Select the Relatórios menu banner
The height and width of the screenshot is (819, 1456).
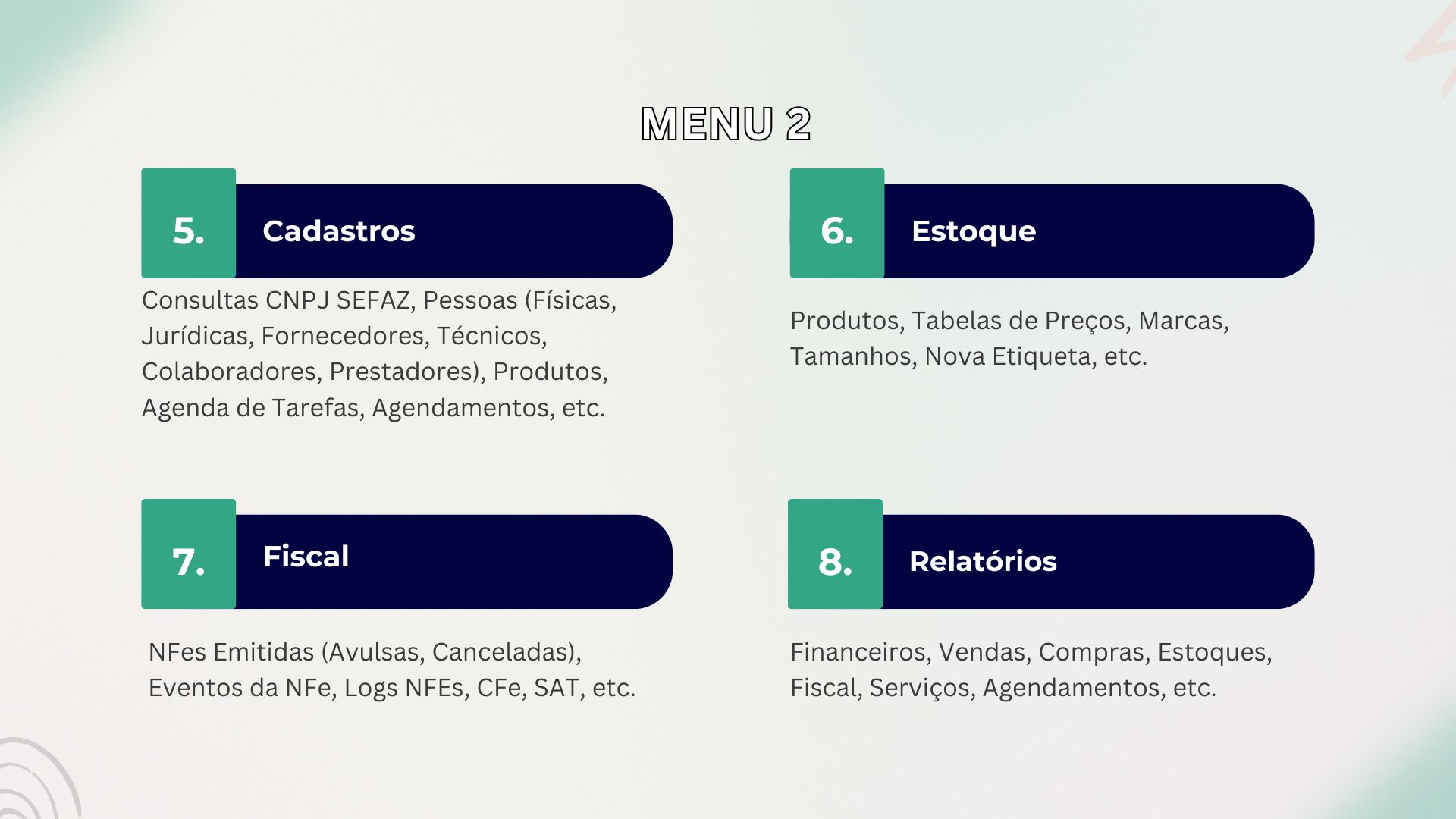click(x=1097, y=561)
